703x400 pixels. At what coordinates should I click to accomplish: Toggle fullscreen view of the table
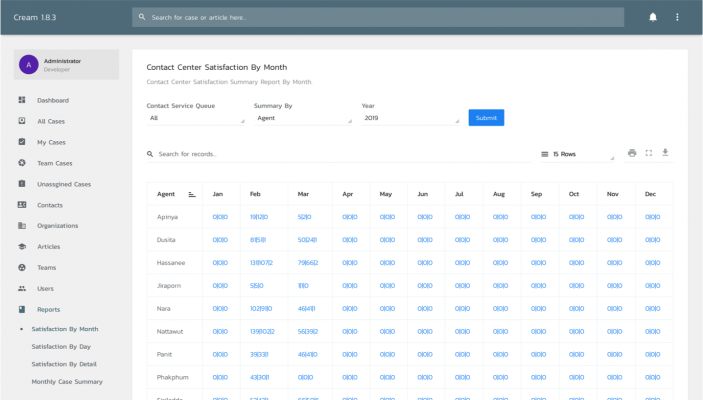click(649, 153)
